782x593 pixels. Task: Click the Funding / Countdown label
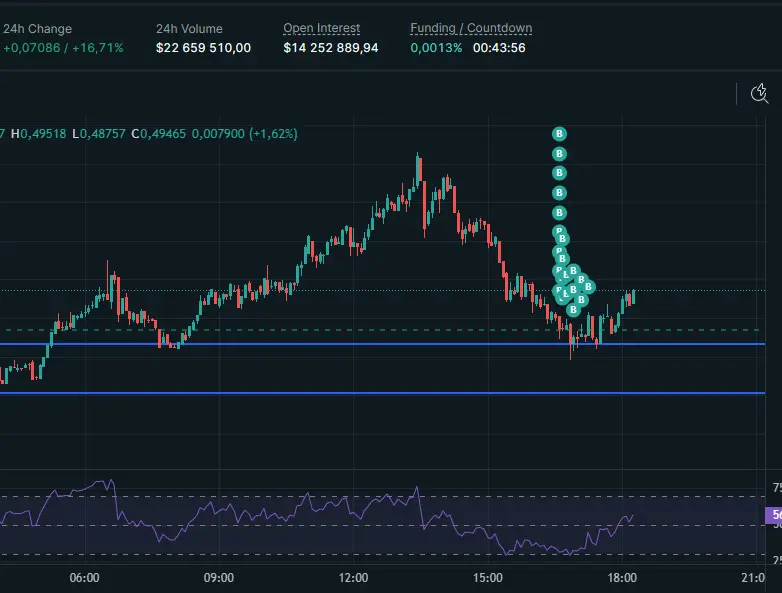471,28
